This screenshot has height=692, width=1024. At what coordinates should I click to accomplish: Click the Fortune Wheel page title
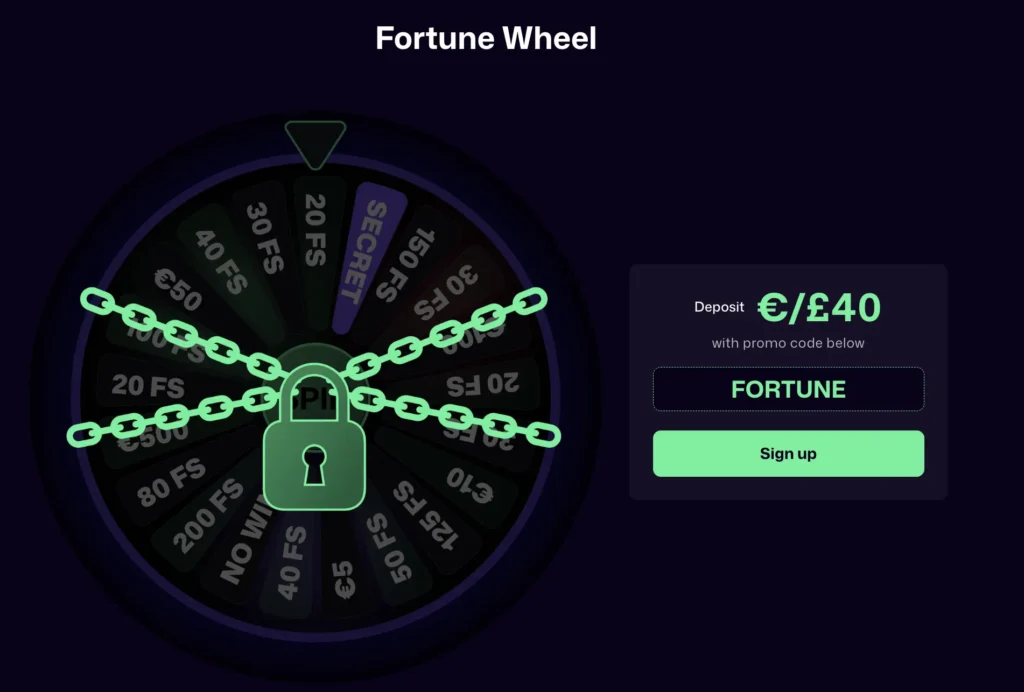click(485, 38)
